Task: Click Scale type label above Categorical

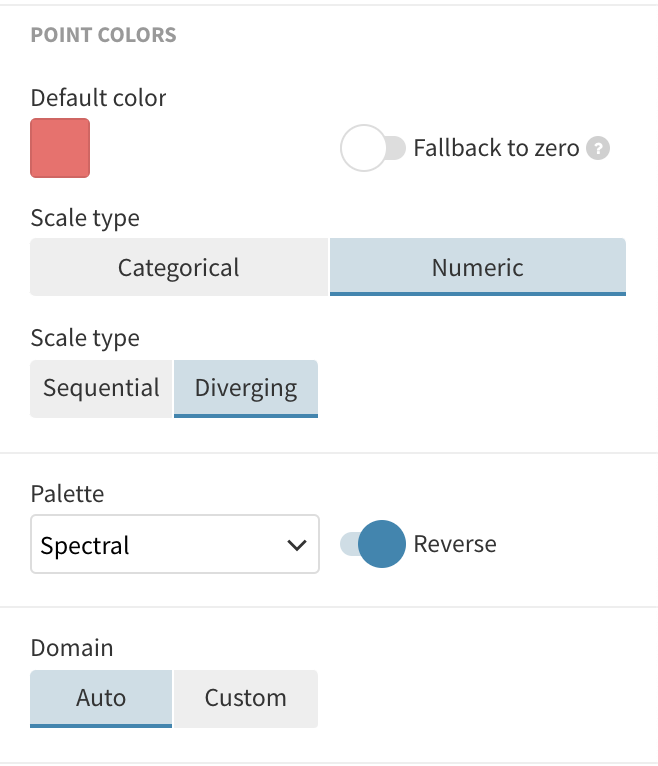Action: pyautogui.click(x=85, y=218)
